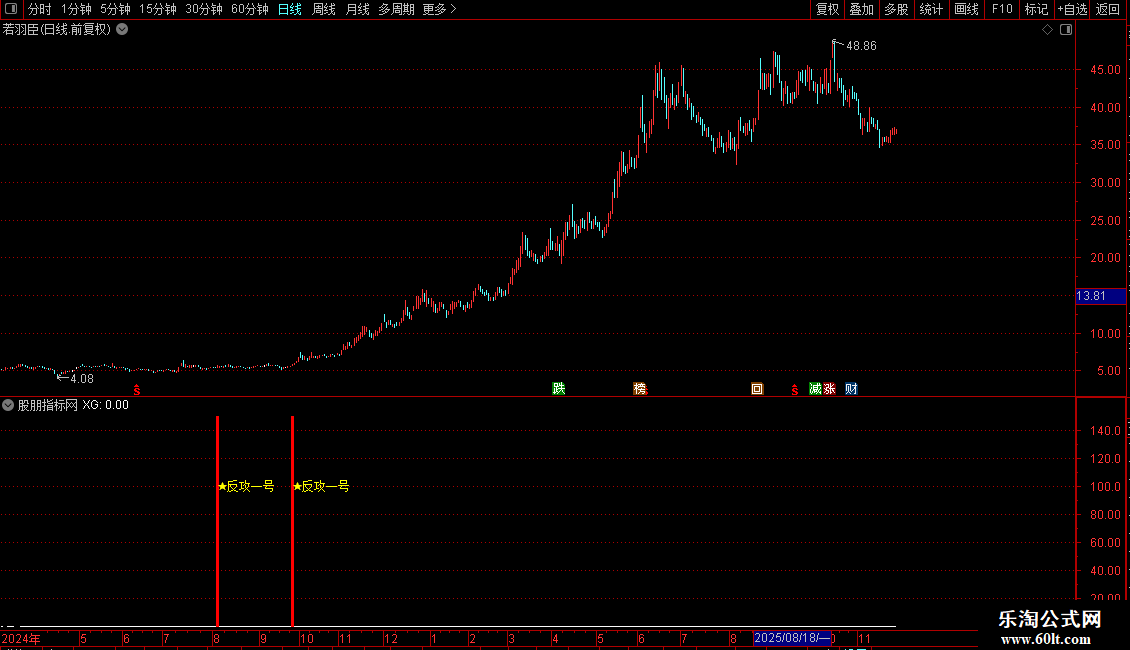1130x650 pixels.
Task: Click the 榜 ranking event marker
Action: [x=640, y=388]
